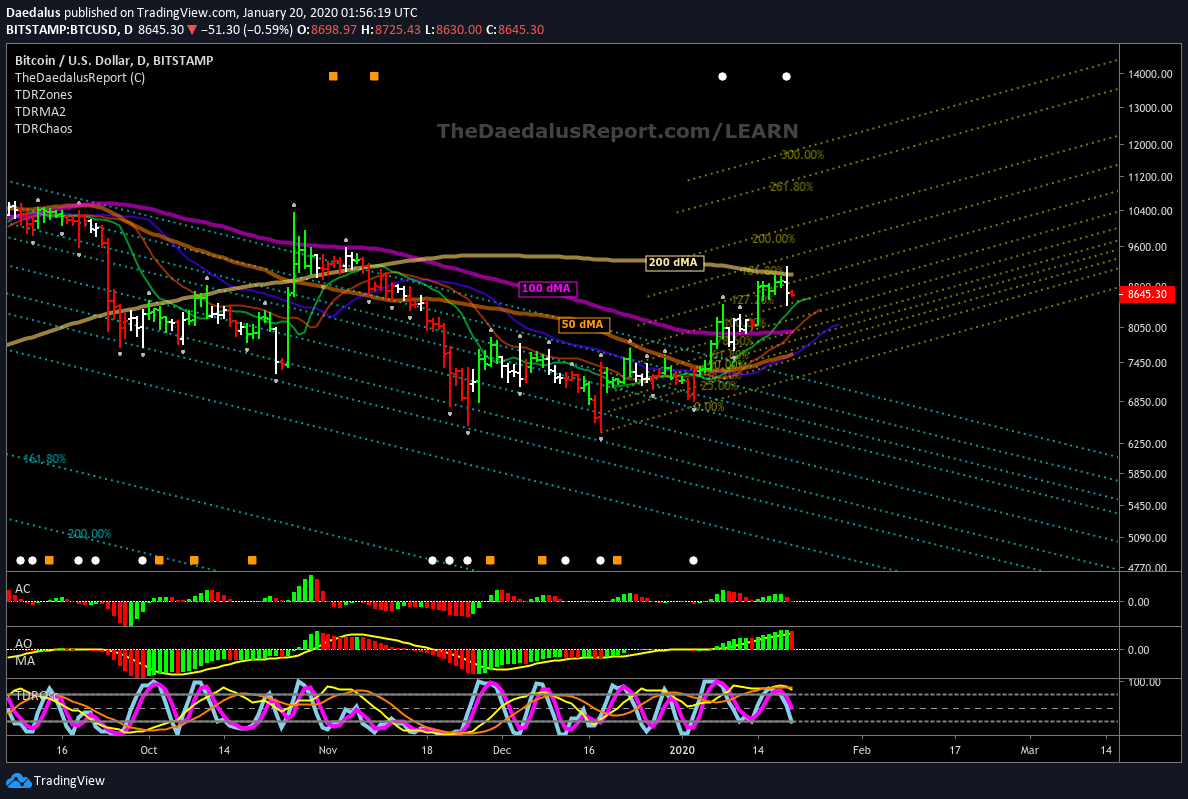Select the L:8630.00 low value

[453, 30]
